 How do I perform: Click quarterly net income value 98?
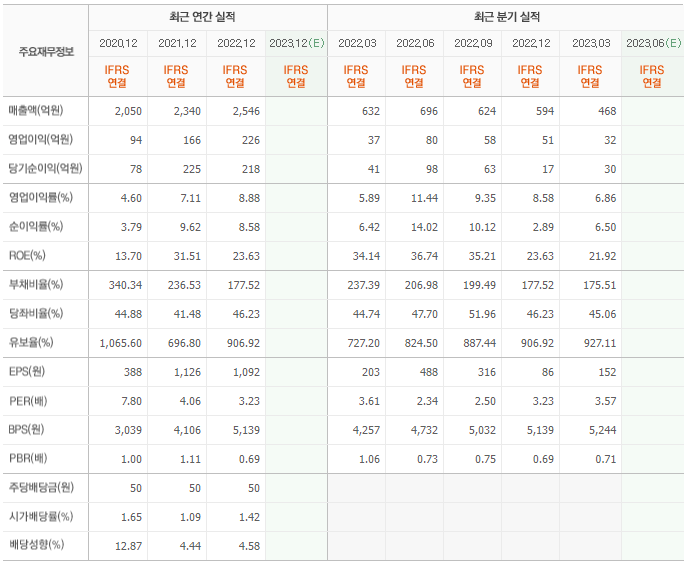pos(432,169)
